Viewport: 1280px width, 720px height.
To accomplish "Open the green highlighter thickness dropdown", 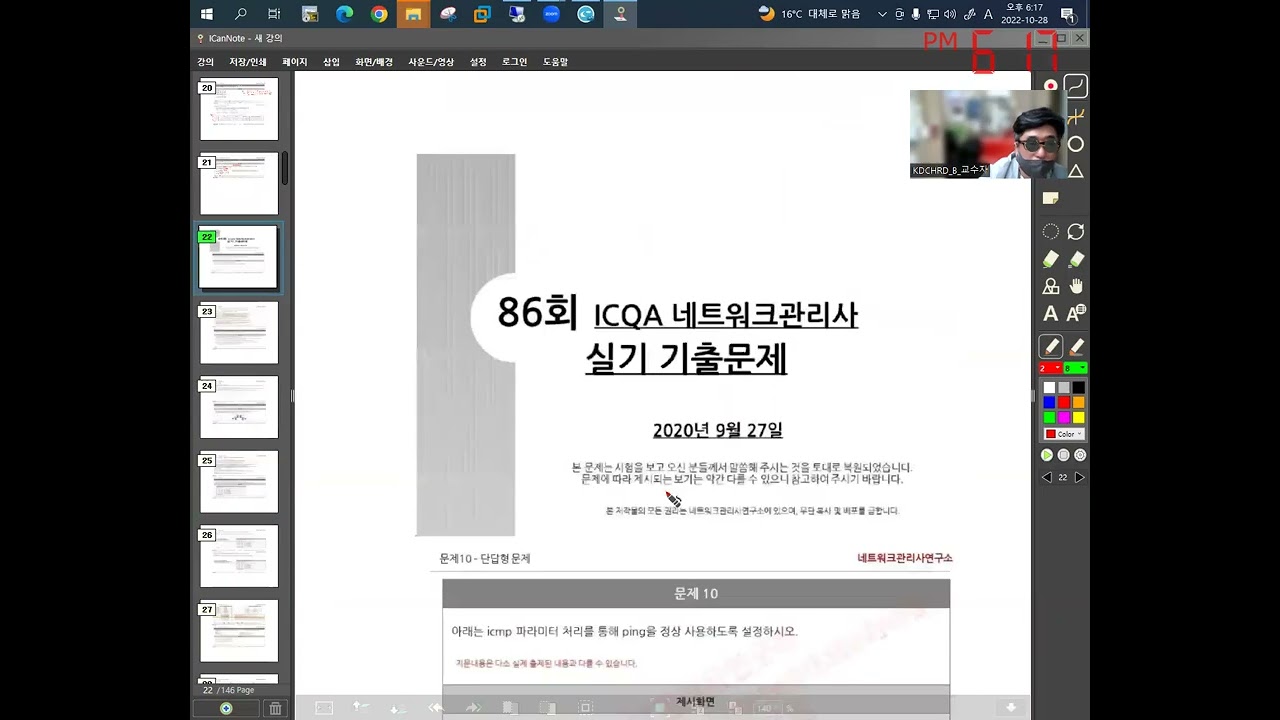I will click(1076, 369).
